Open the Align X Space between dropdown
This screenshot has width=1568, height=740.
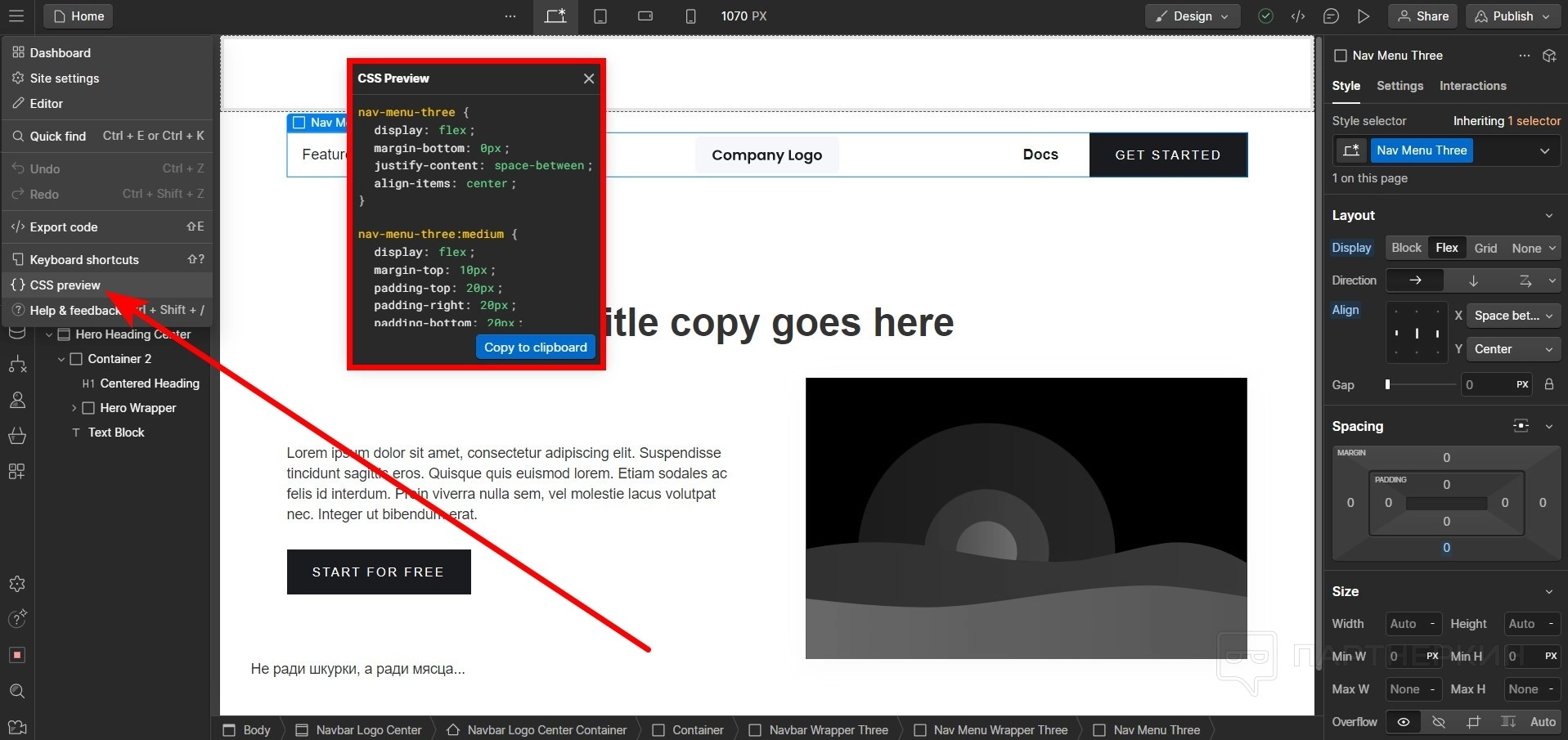[x=1512, y=316]
